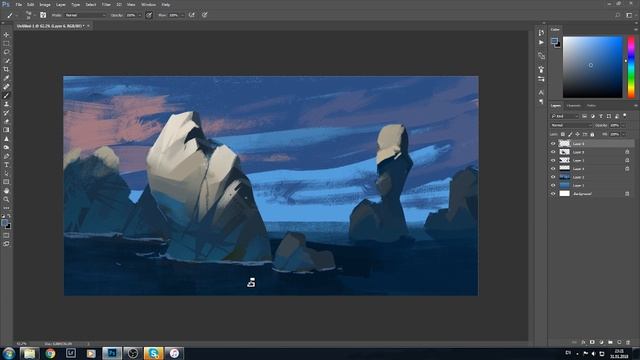The width and height of the screenshot is (640, 360).
Task: Open the Window menu
Action: coord(148,4)
